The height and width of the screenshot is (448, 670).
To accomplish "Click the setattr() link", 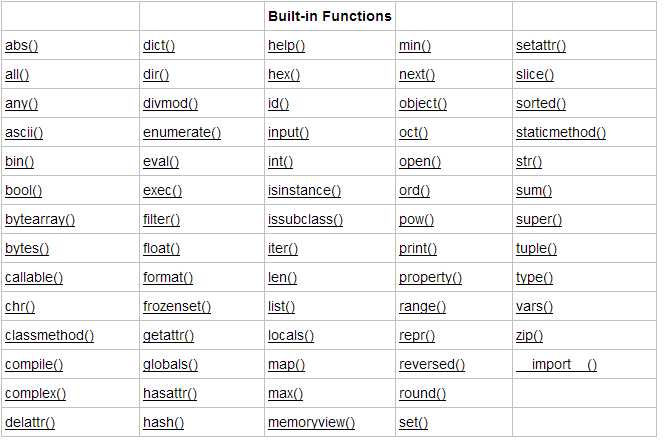I will [541, 46].
